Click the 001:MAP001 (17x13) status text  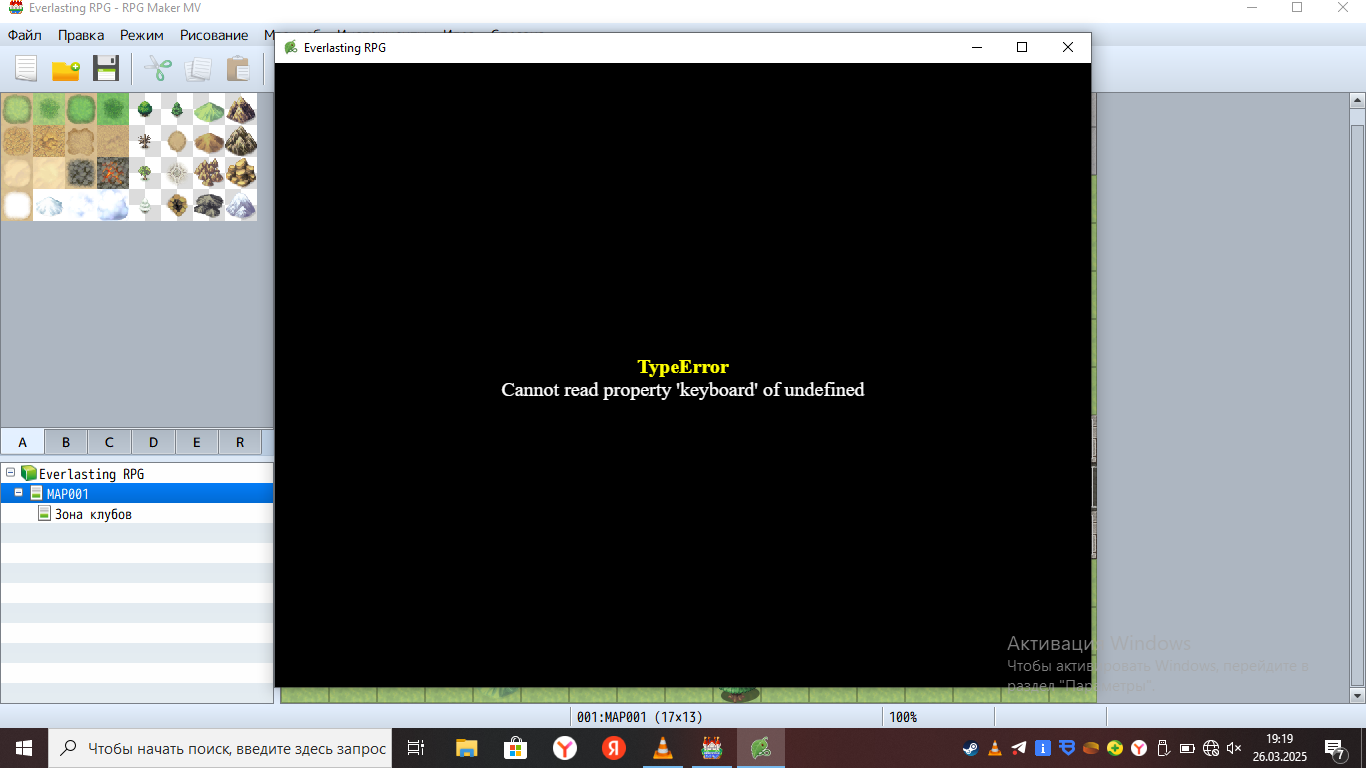(x=640, y=717)
